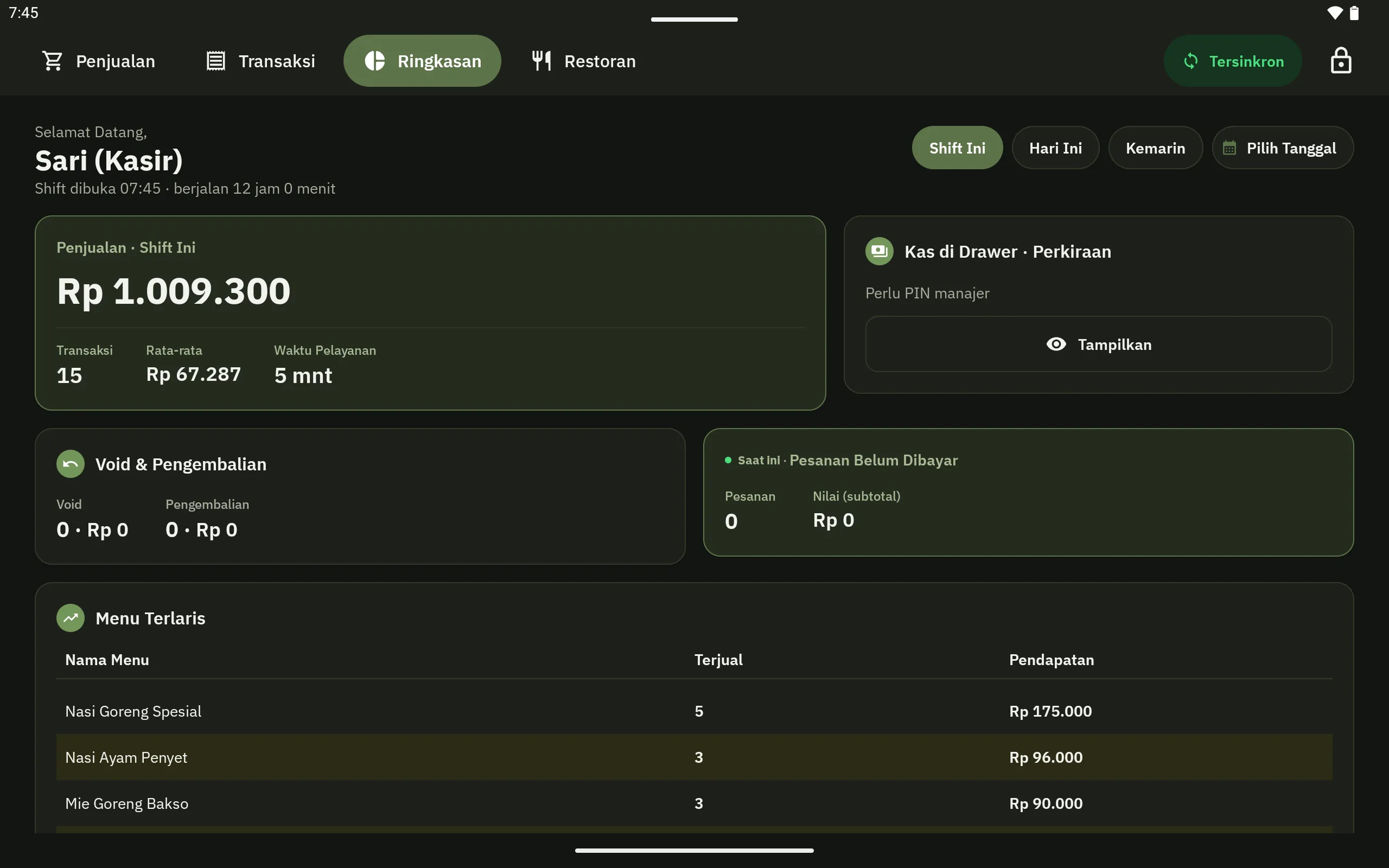Select the Nasi Goreng Spesial row
The height and width of the screenshot is (868, 1389).
pos(694,711)
